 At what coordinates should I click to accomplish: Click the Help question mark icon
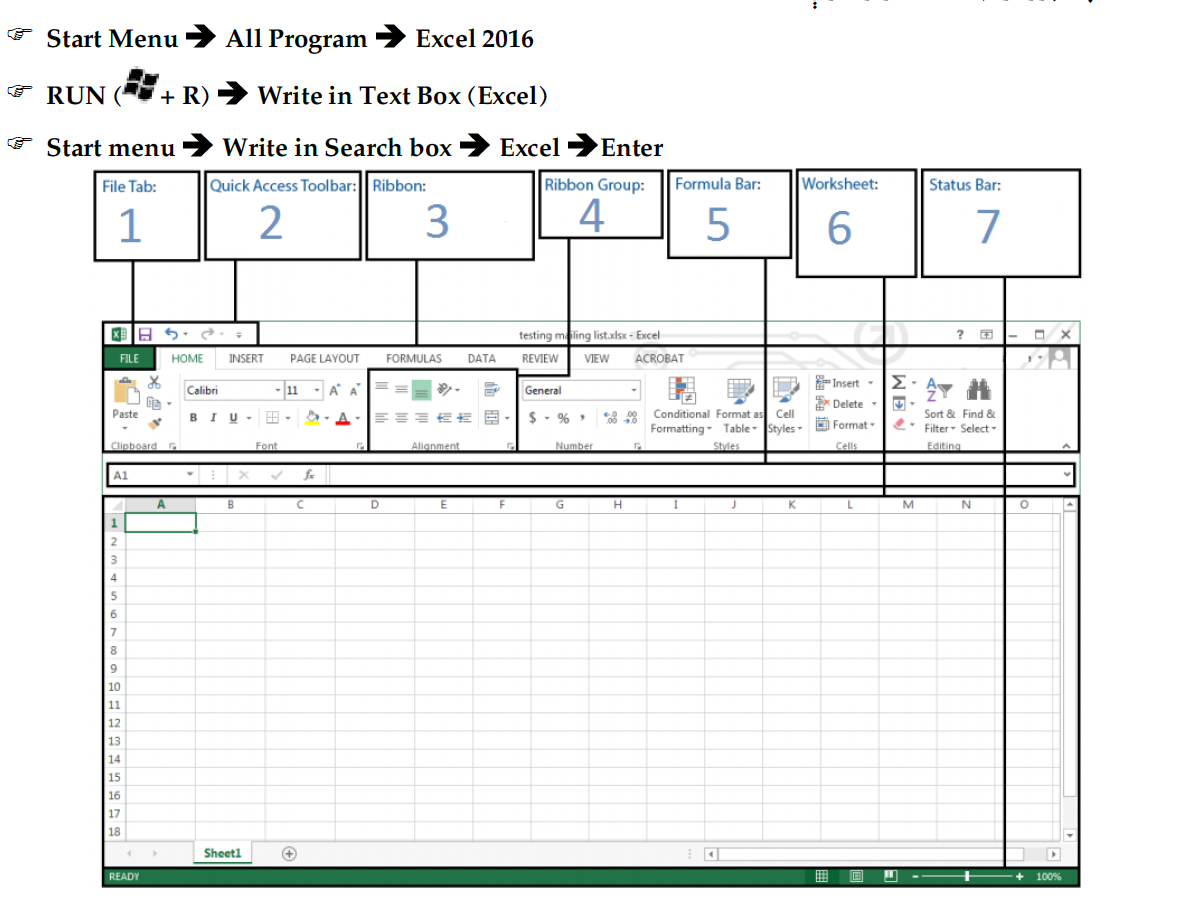coord(960,335)
